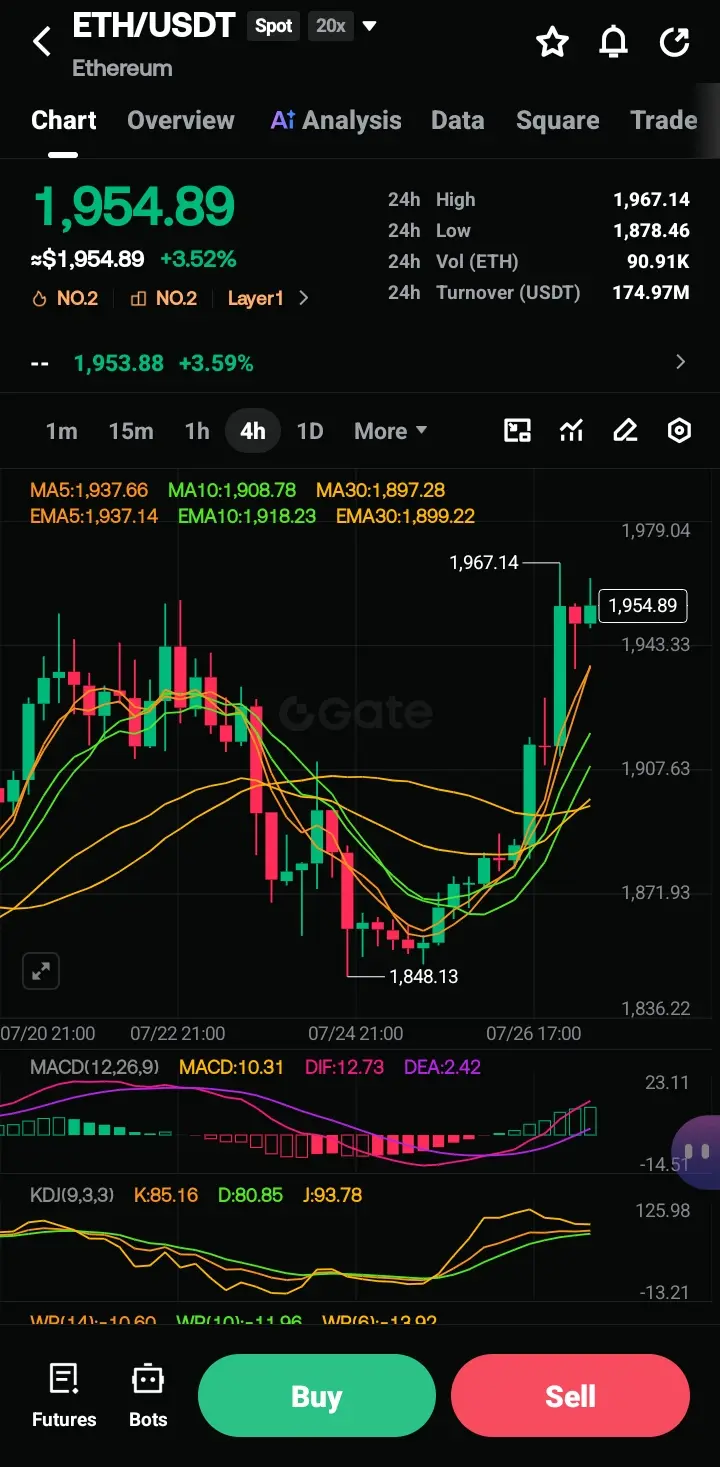Tap the red Sell button

point(570,1396)
